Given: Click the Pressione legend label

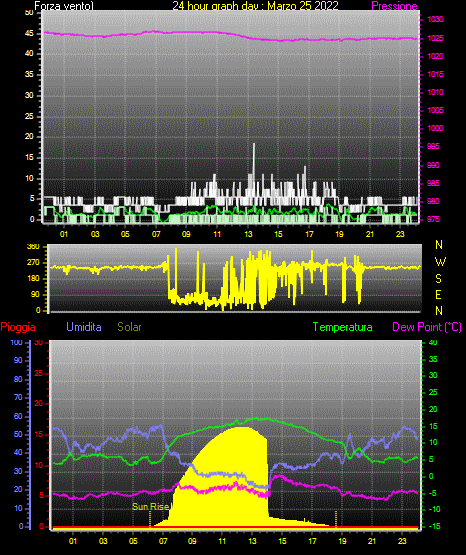Looking at the screenshot, I should point(394,6).
